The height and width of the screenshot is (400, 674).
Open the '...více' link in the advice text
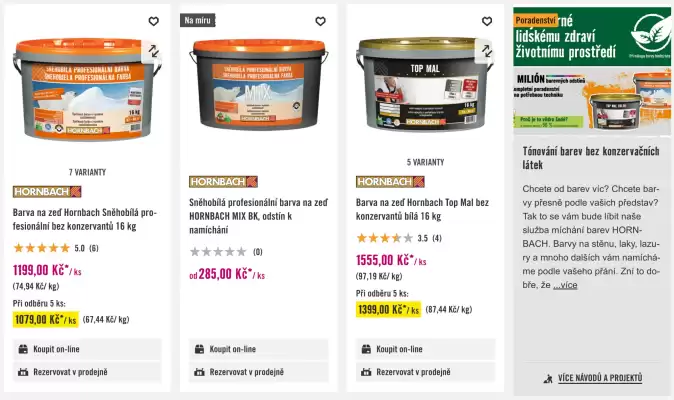[x=565, y=285]
